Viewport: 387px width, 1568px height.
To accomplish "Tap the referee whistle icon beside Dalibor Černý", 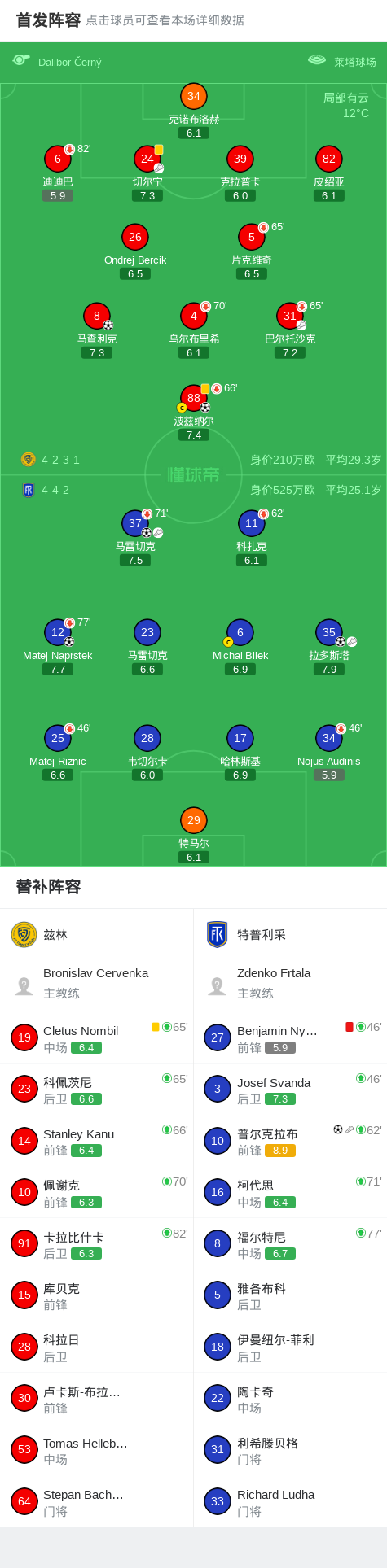I will [x=21, y=59].
